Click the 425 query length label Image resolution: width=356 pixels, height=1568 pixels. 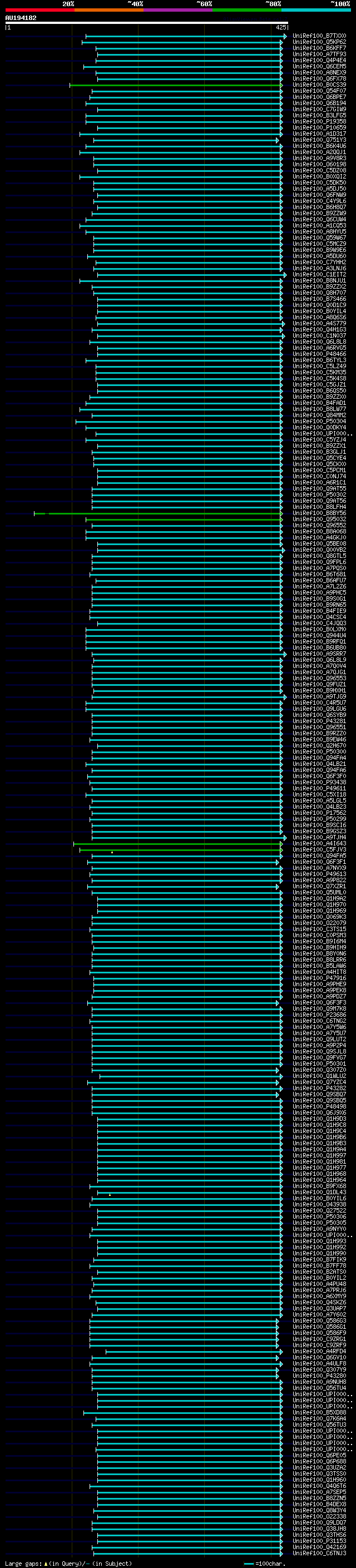[x=280, y=28]
